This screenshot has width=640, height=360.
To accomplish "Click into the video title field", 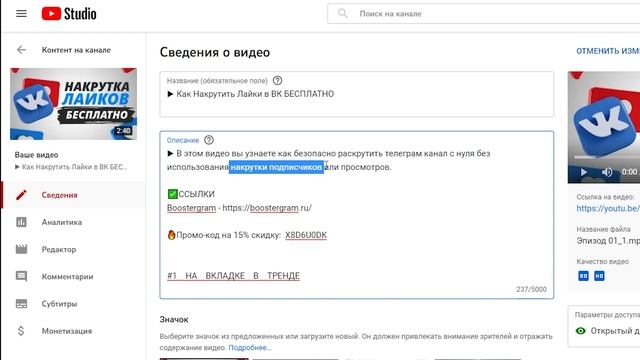I will (357, 94).
